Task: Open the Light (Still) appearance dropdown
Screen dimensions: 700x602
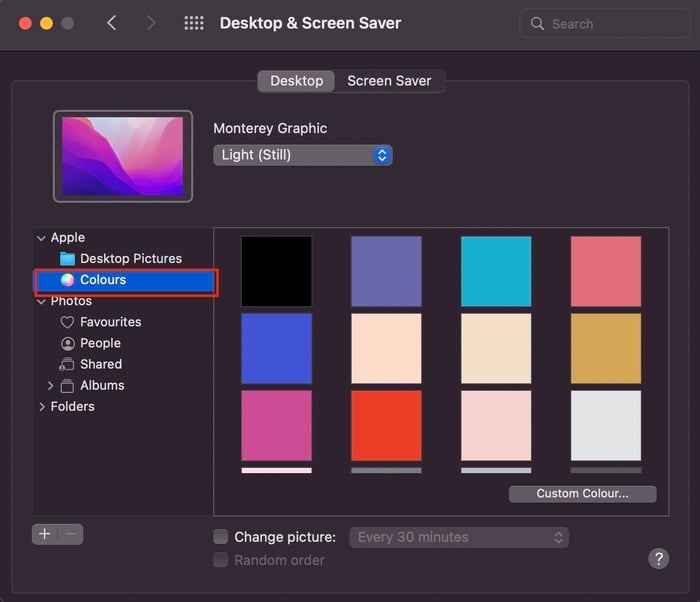Action: (303, 155)
